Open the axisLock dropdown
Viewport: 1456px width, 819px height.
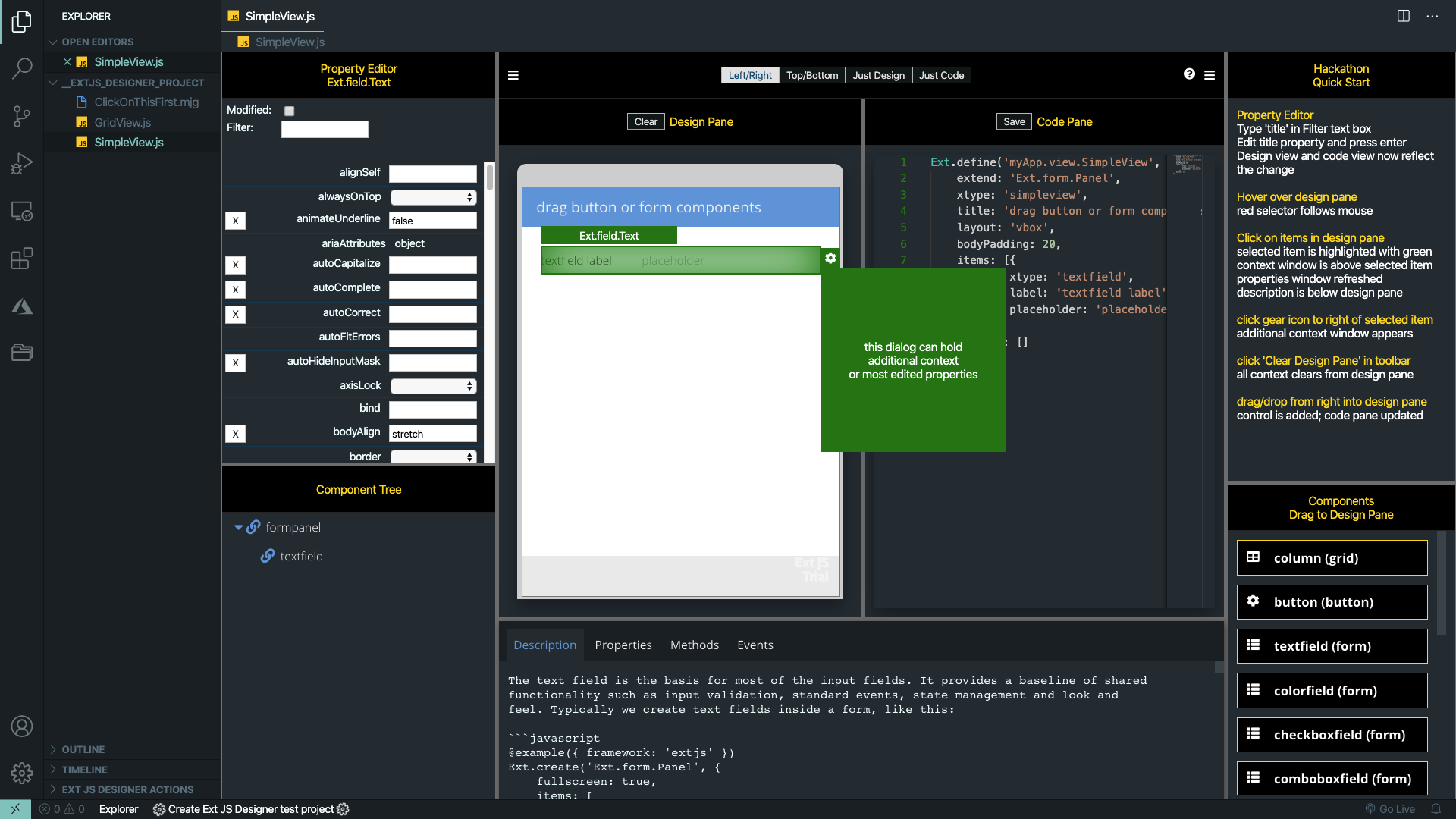[433, 386]
